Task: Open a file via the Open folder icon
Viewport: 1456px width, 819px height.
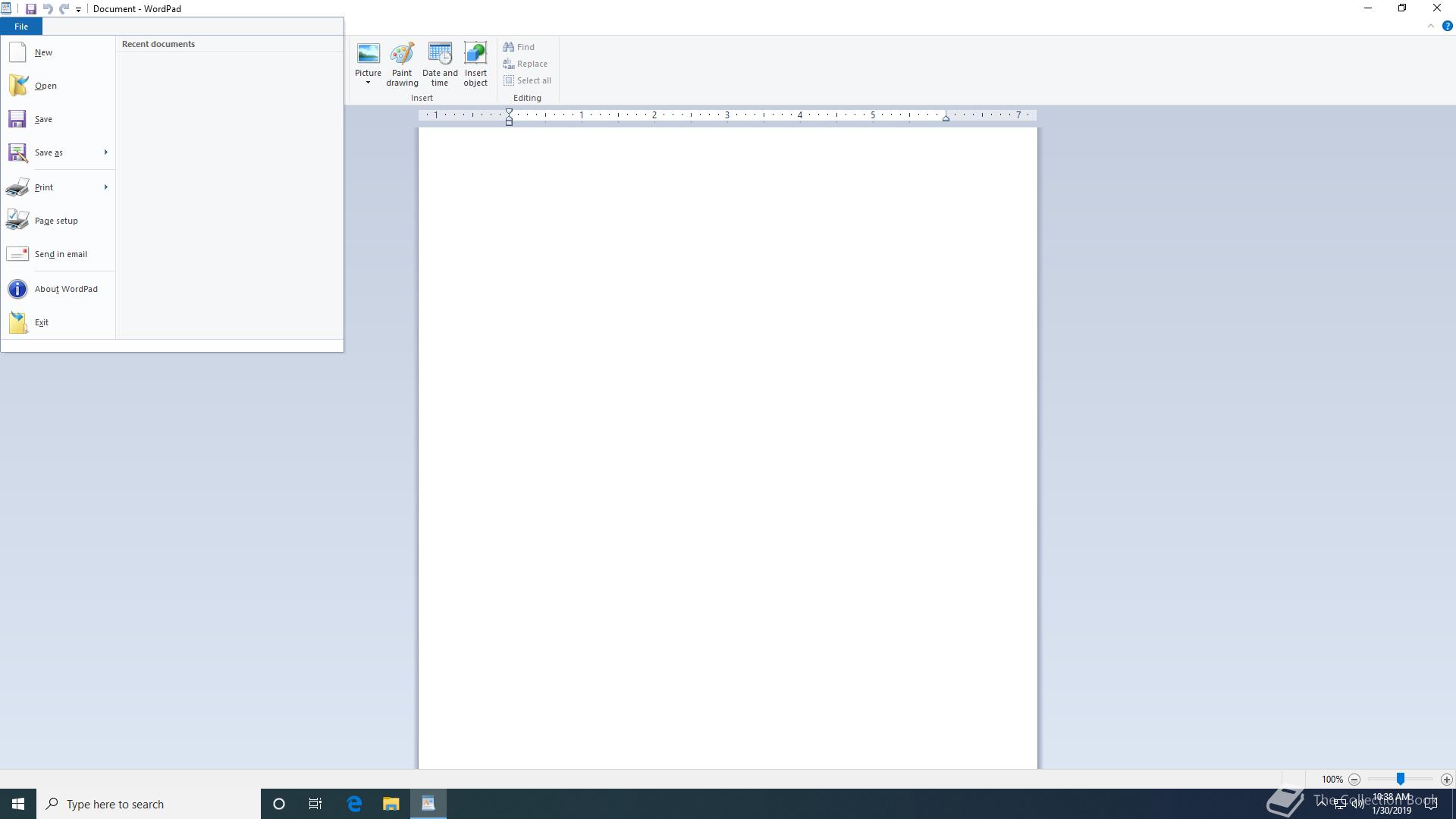Action: (x=17, y=86)
